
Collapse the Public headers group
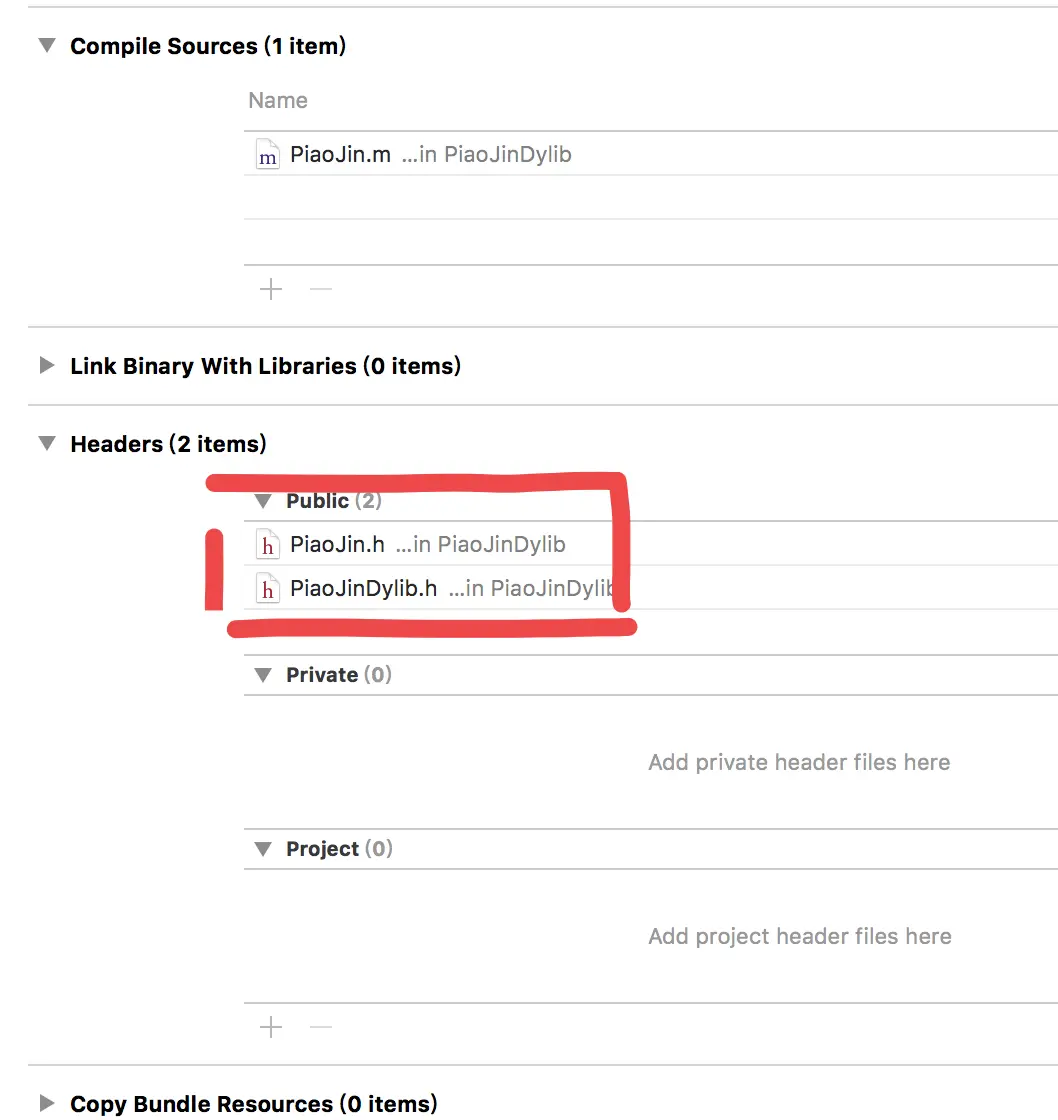263,501
